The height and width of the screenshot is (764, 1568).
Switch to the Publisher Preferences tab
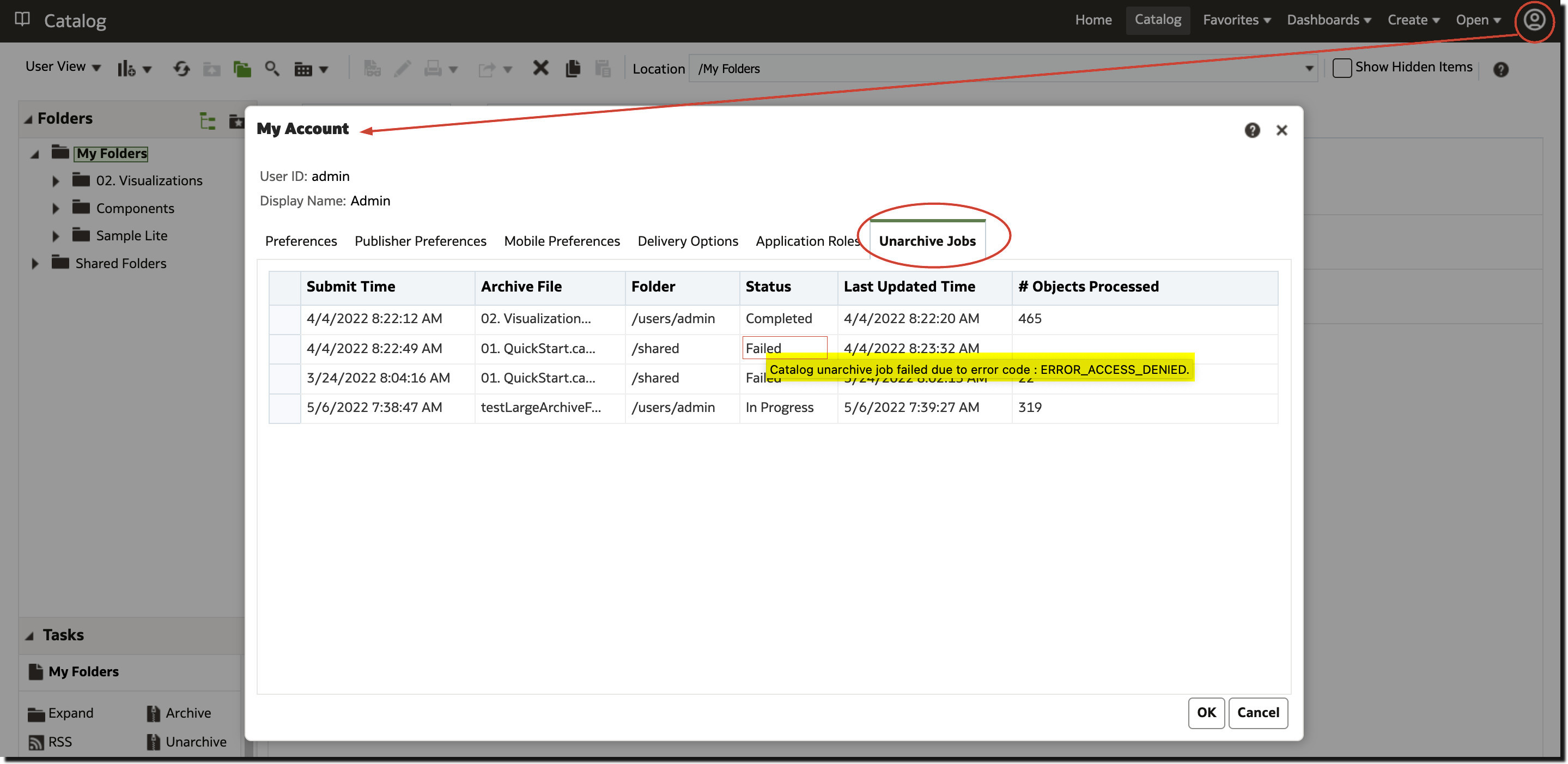[x=420, y=241]
